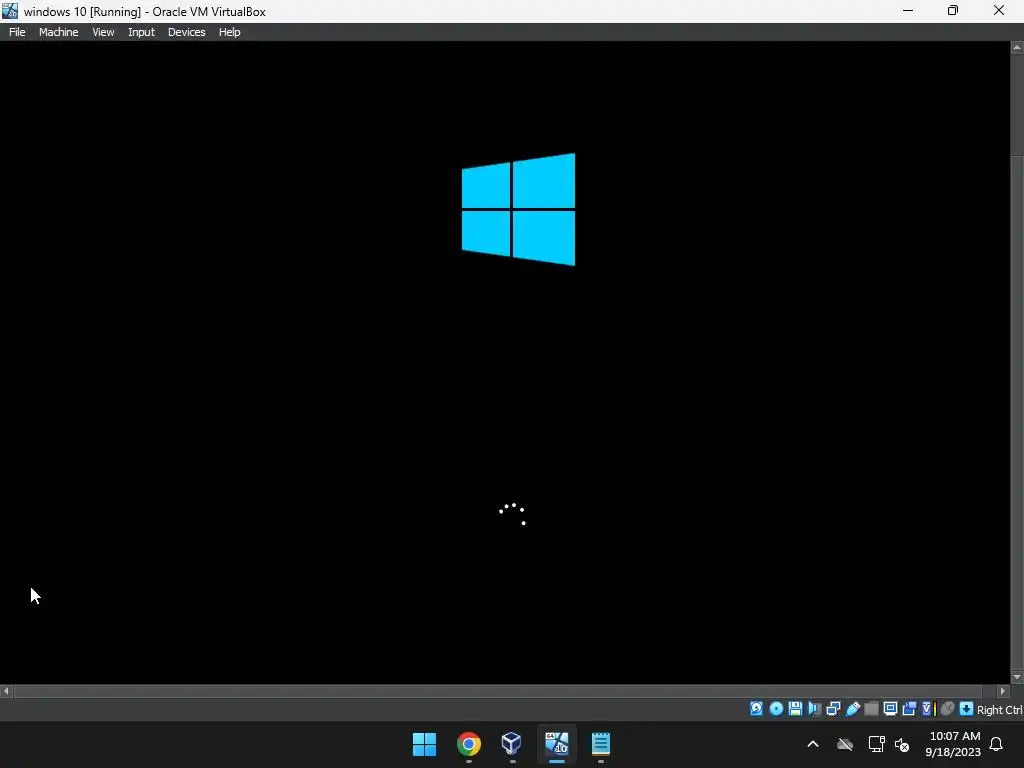
Task: Click the horizontal scrollbar left arrow
Action: (6, 691)
